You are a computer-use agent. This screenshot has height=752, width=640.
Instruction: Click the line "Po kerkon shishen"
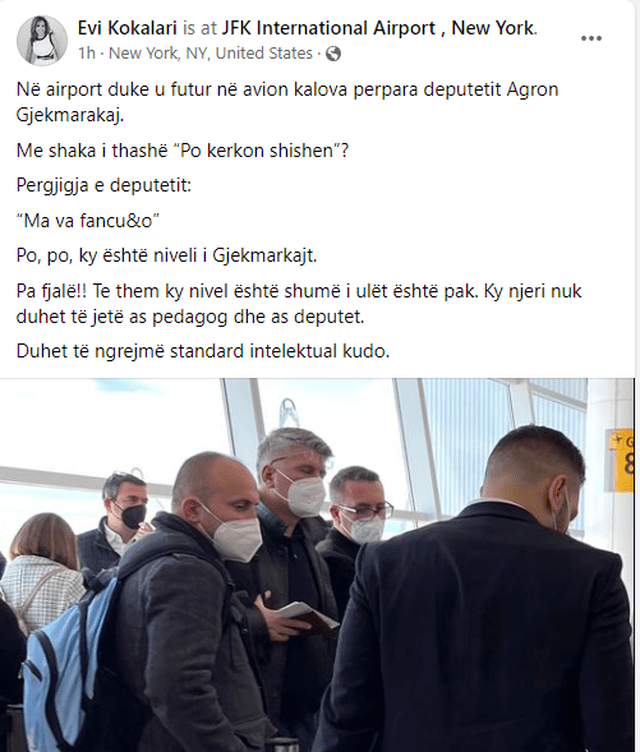point(182,151)
